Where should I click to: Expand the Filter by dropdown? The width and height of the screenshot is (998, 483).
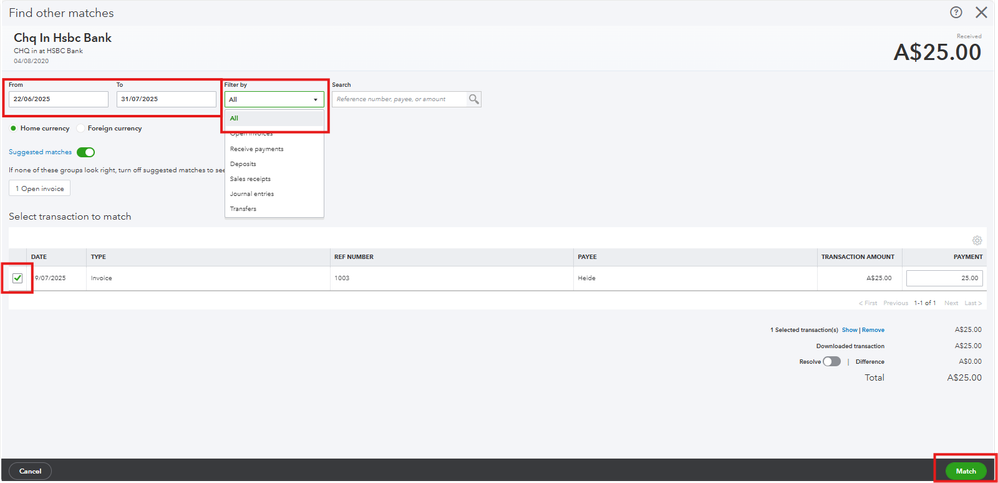[x=274, y=99]
